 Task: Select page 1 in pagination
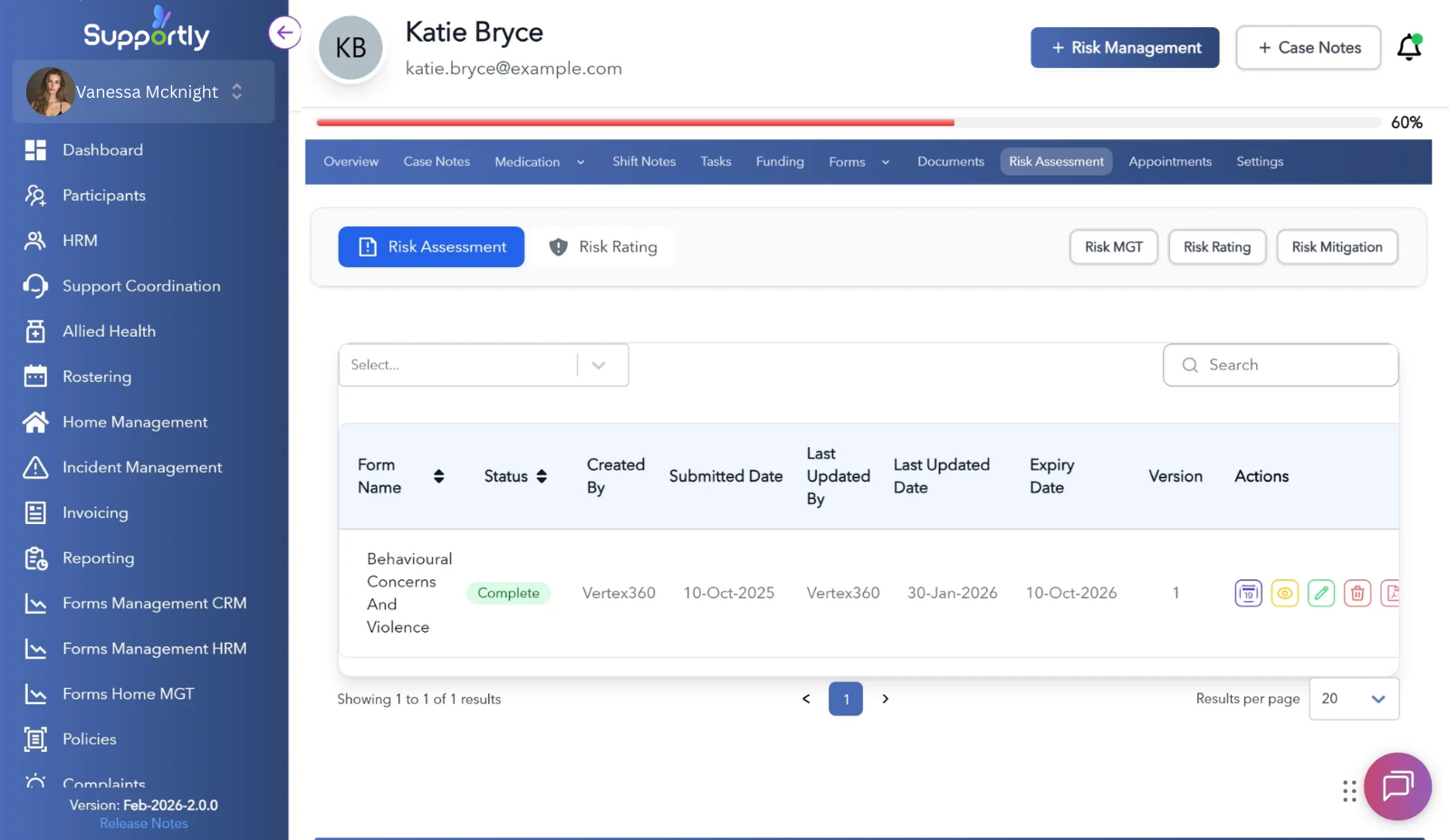point(846,699)
